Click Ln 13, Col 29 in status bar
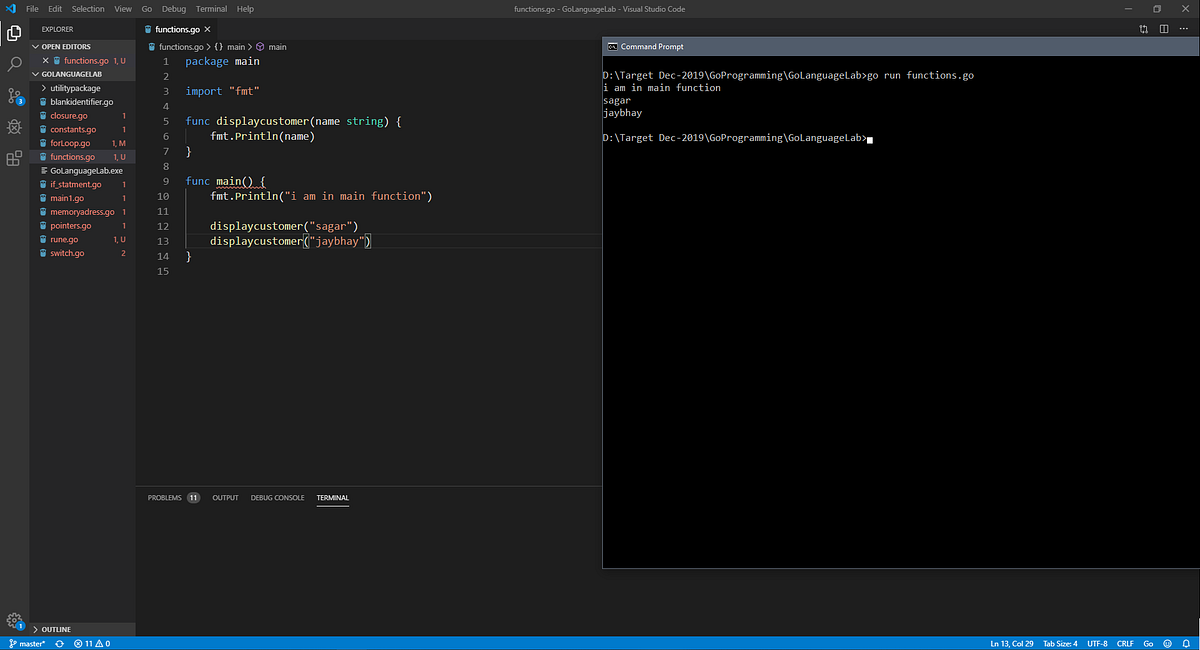 coord(1011,644)
